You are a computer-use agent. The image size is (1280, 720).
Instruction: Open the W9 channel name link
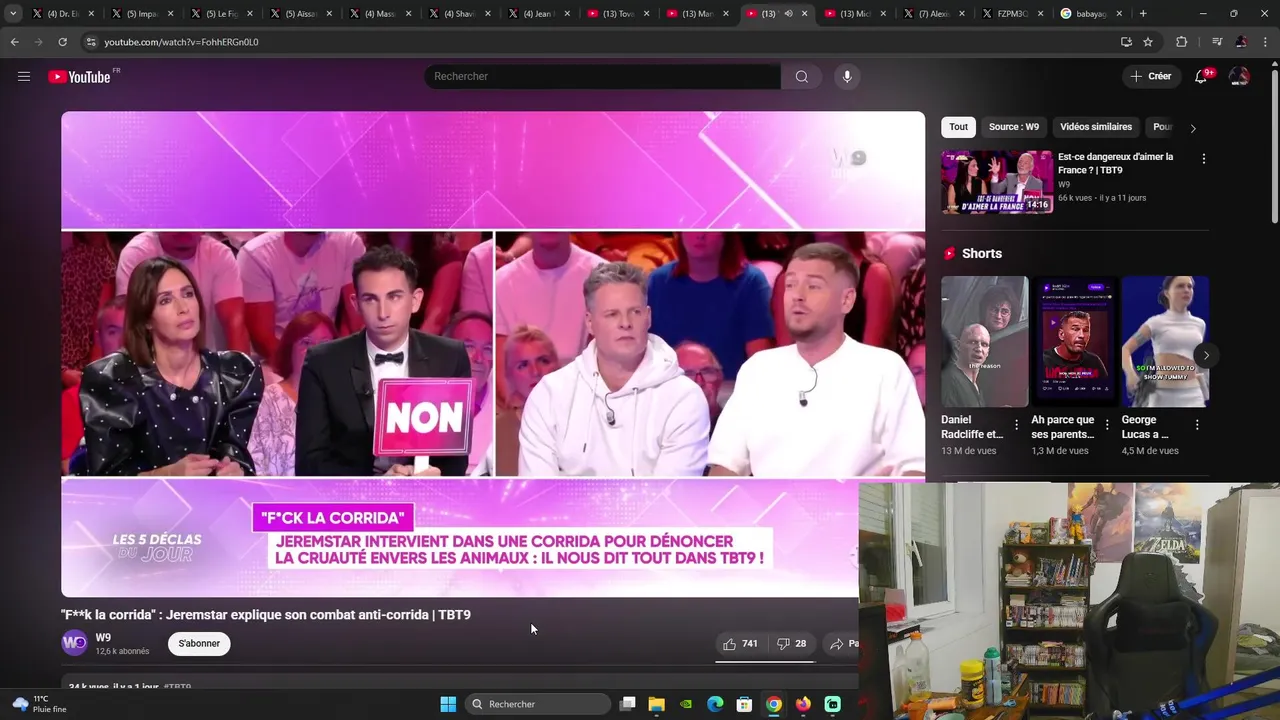pos(103,638)
